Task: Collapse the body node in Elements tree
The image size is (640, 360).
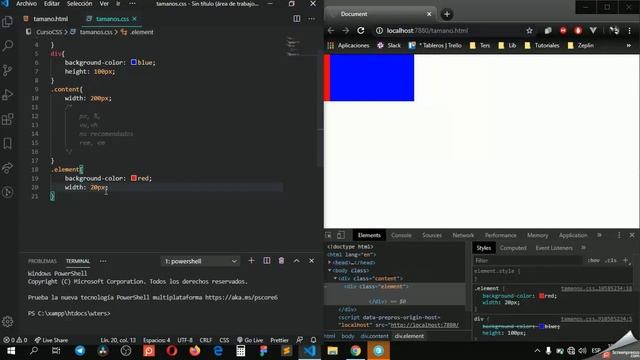Action: tap(329, 270)
